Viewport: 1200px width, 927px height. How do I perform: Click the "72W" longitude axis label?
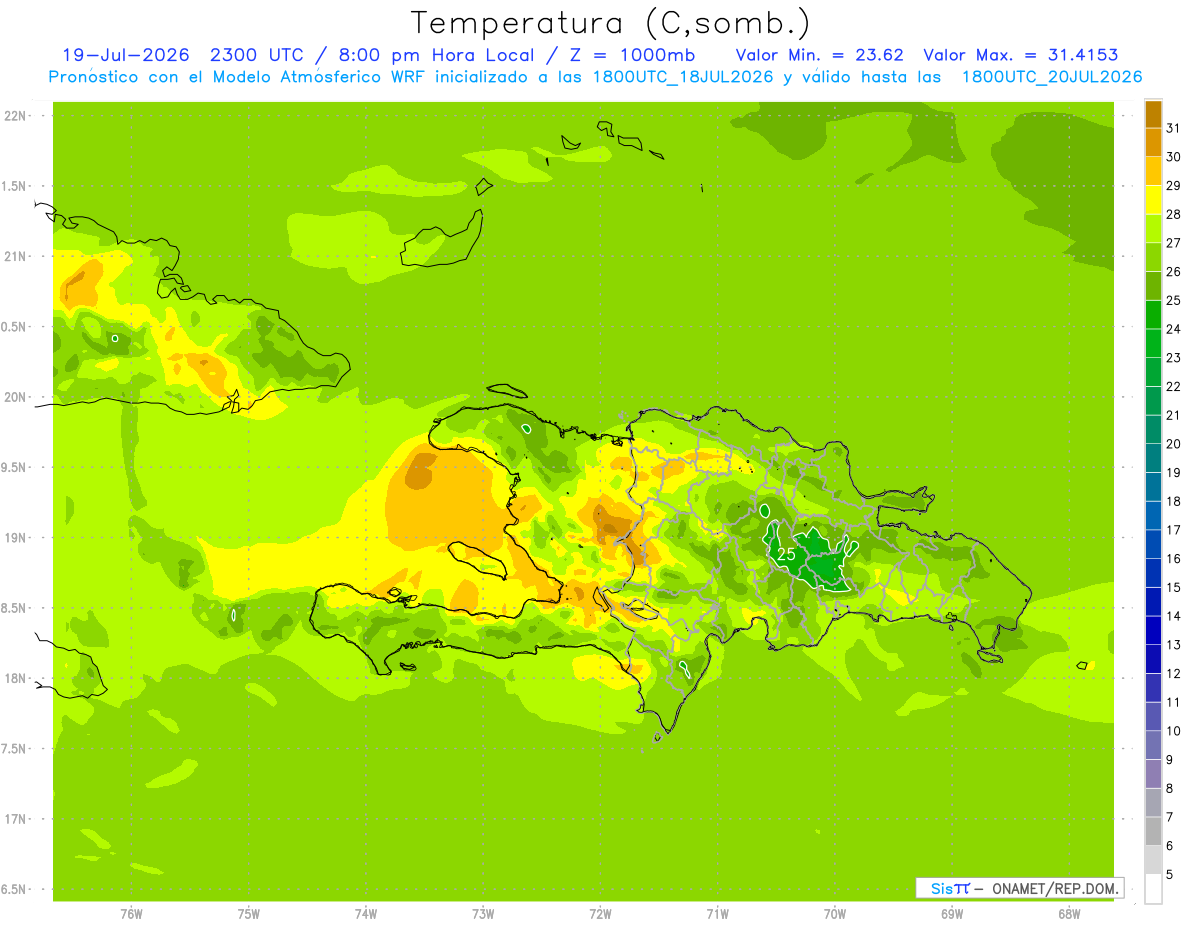pos(600,914)
